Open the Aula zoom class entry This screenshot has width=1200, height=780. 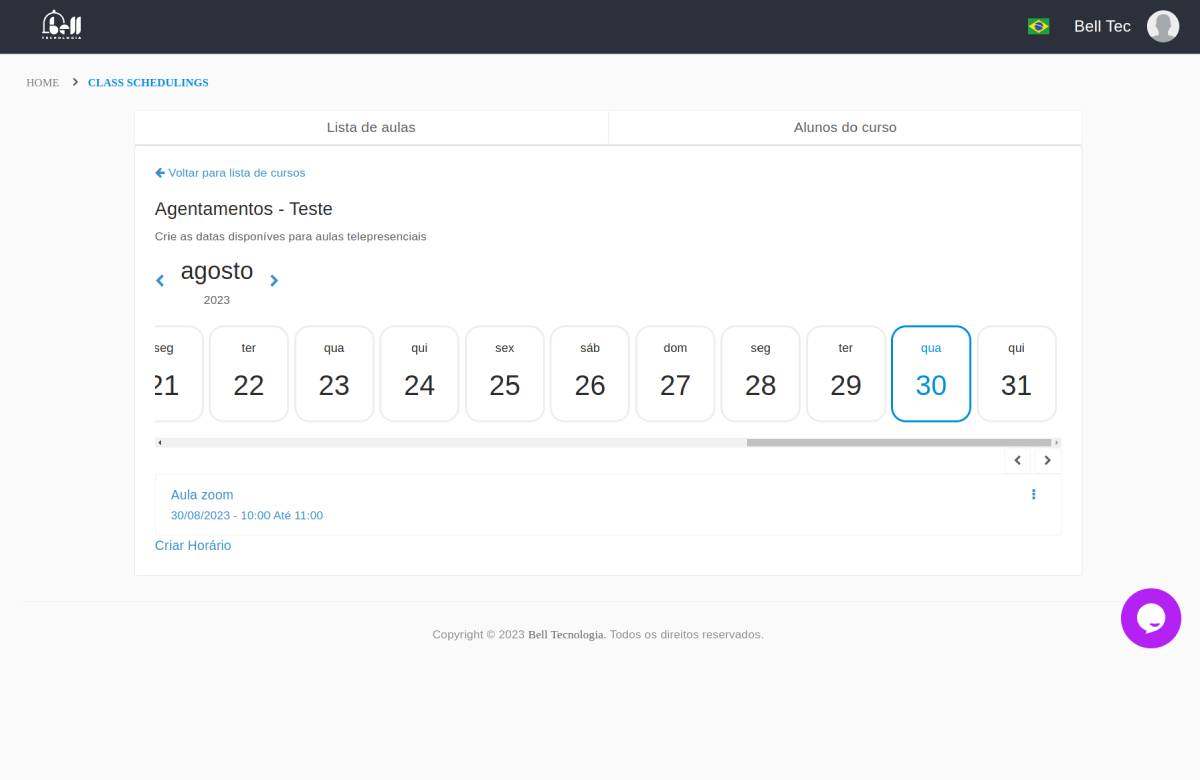202,495
